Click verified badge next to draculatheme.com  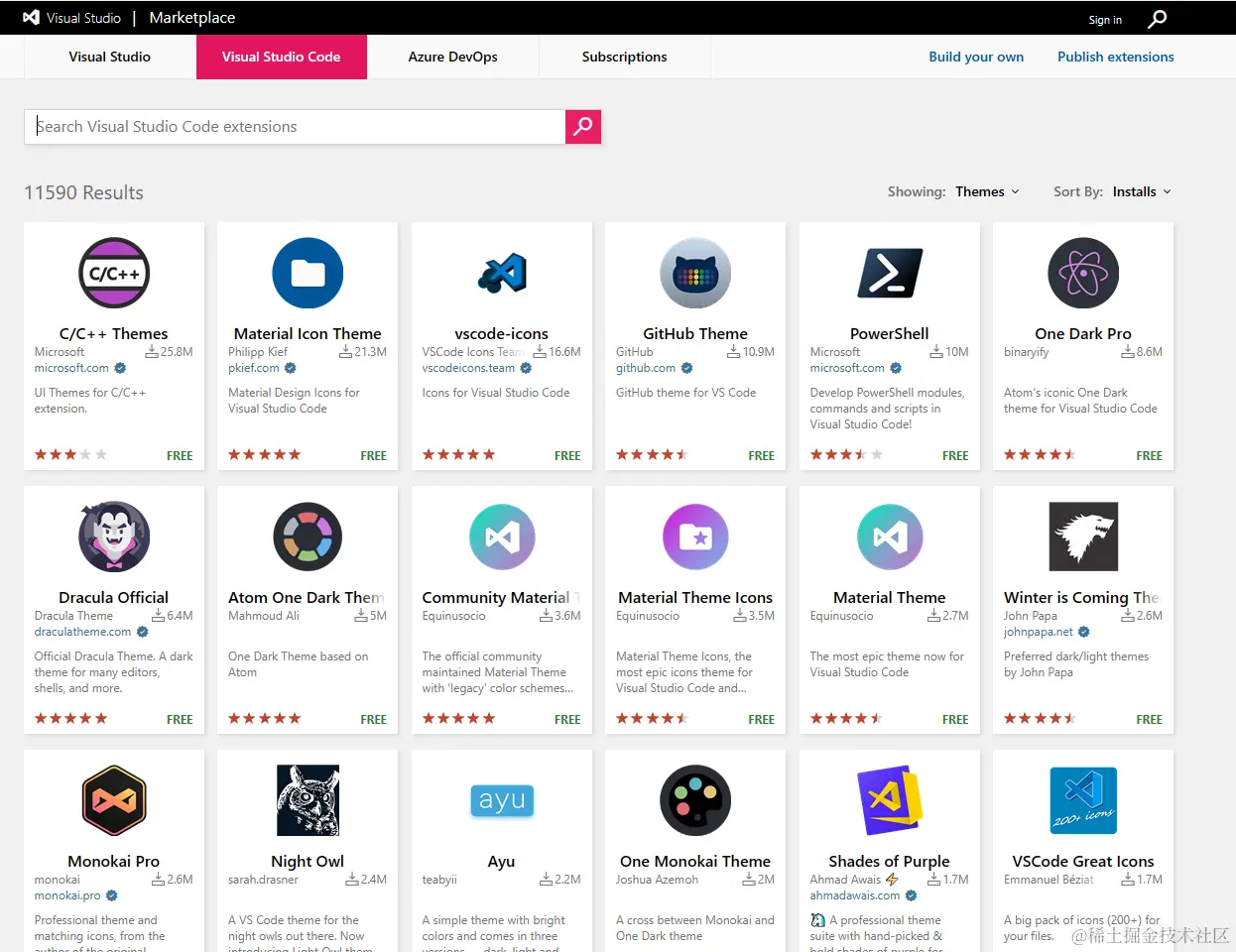(x=142, y=632)
